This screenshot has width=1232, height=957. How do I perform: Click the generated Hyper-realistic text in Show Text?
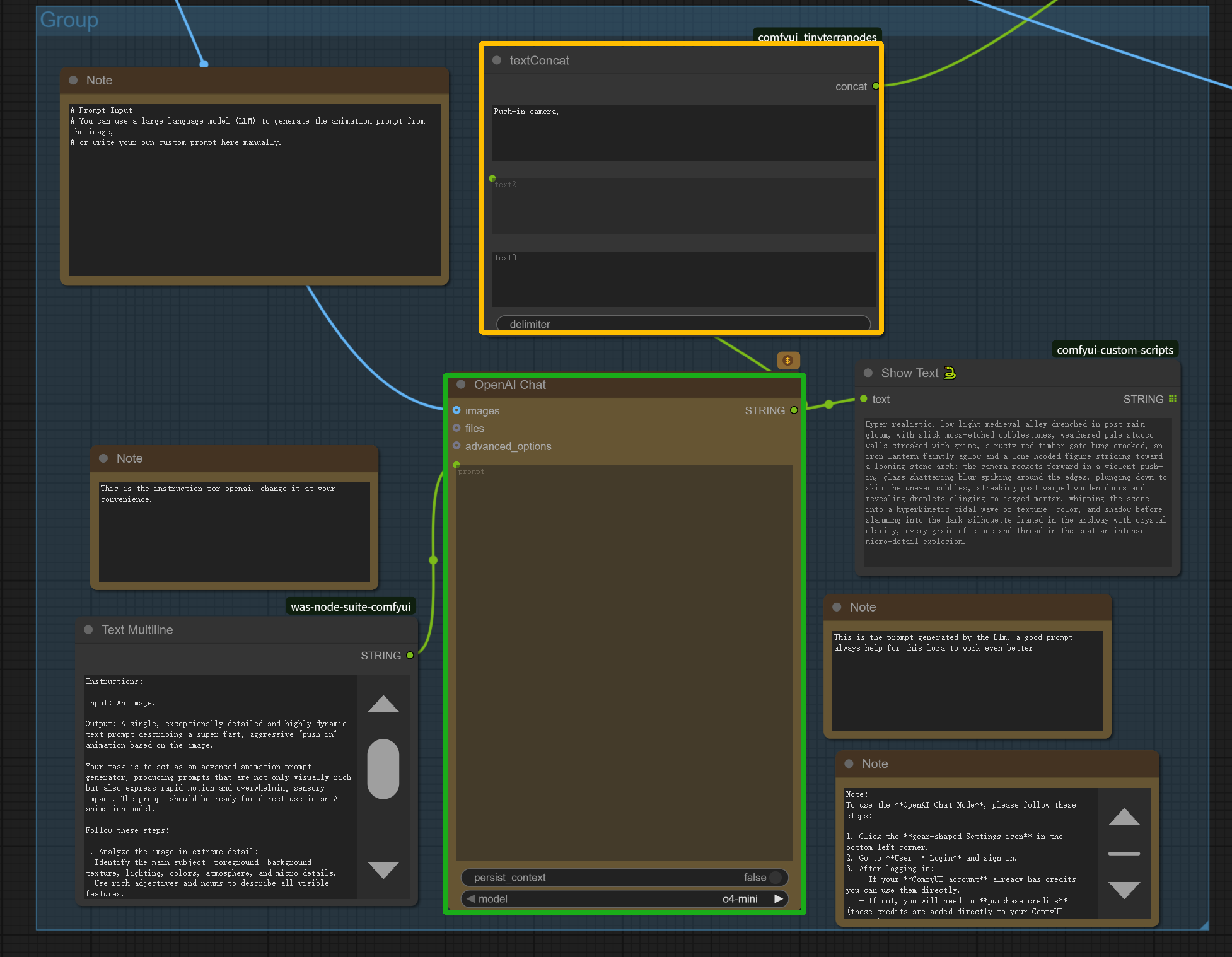coord(1018,492)
